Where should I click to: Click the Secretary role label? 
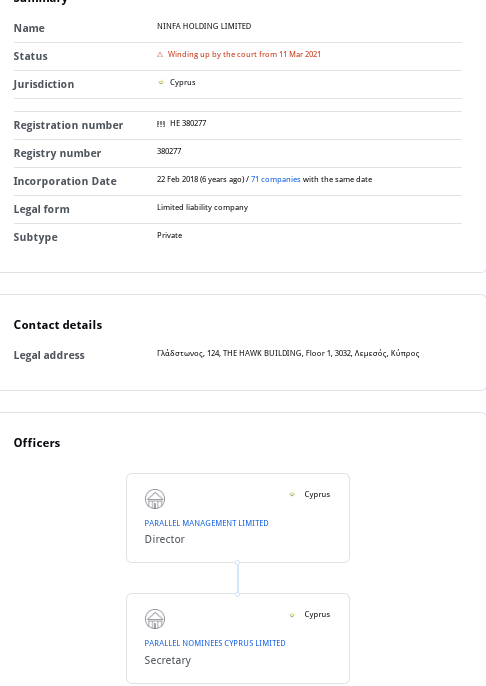[168, 660]
